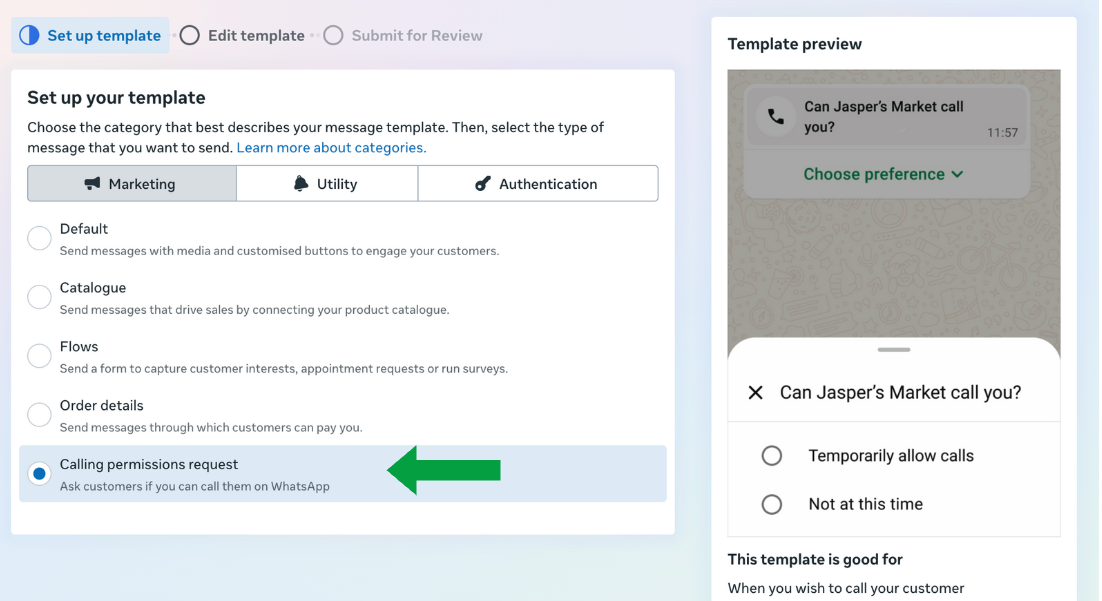The height and width of the screenshot is (601, 1102).
Task: Click the 'Can Jasper's Market call you?' message bubble
Action: pyautogui.click(x=887, y=116)
